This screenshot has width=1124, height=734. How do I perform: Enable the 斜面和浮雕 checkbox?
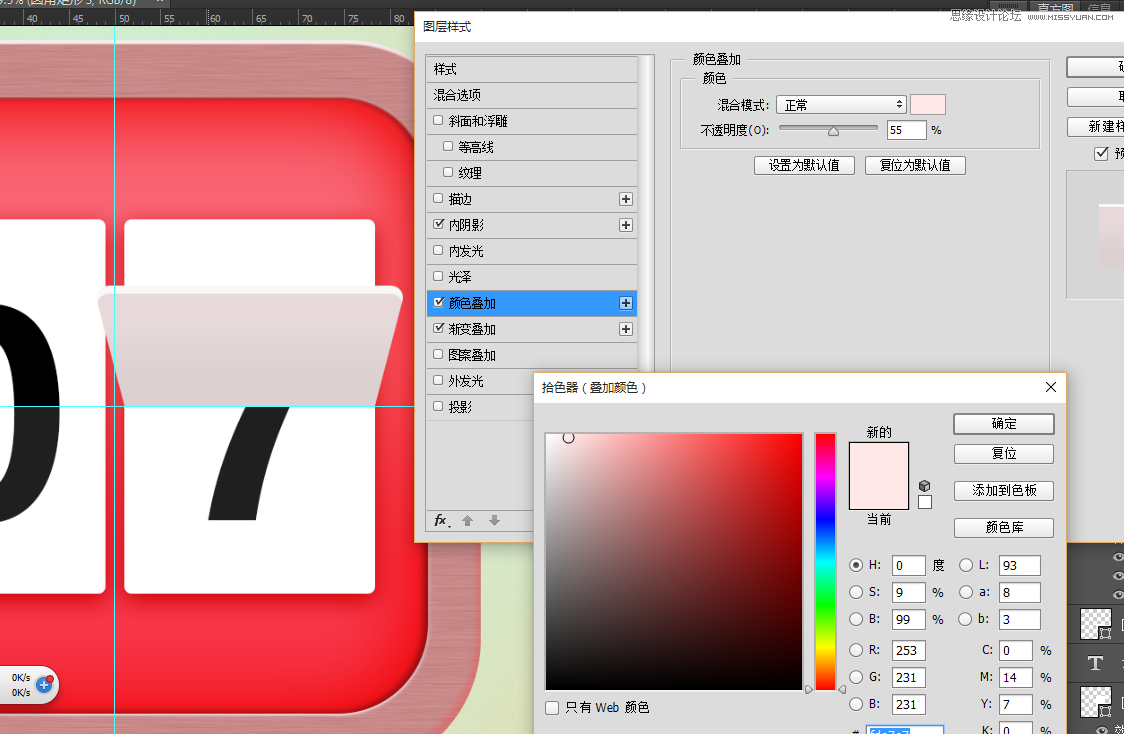pyautogui.click(x=438, y=121)
